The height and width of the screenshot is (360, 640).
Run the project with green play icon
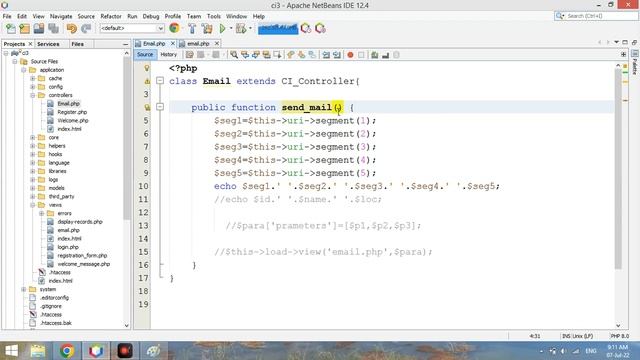(x=222, y=29)
